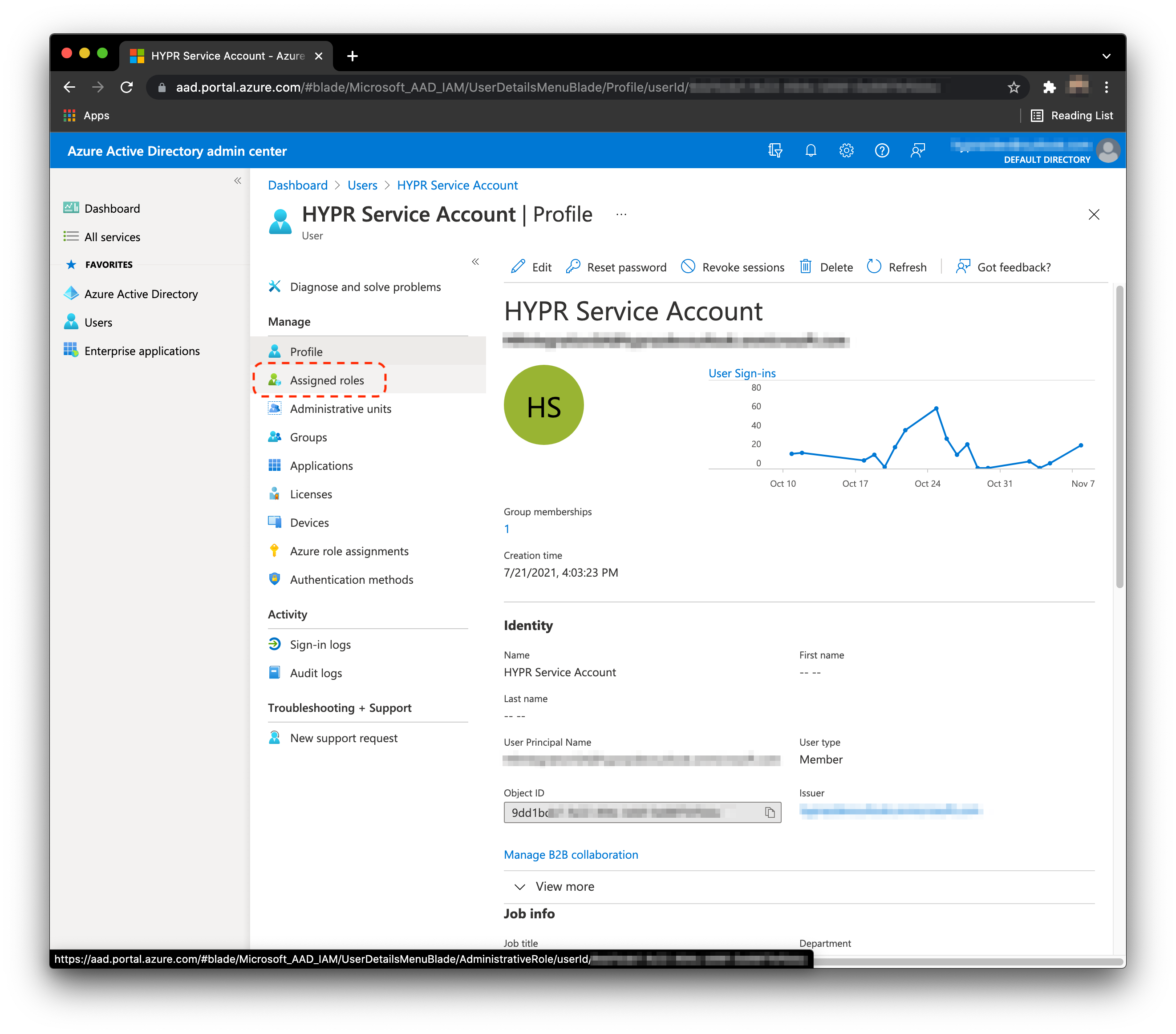Click the profile pane vertical scrollbar
This screenshot has width=1176, height=1034.
[1119, 436]
